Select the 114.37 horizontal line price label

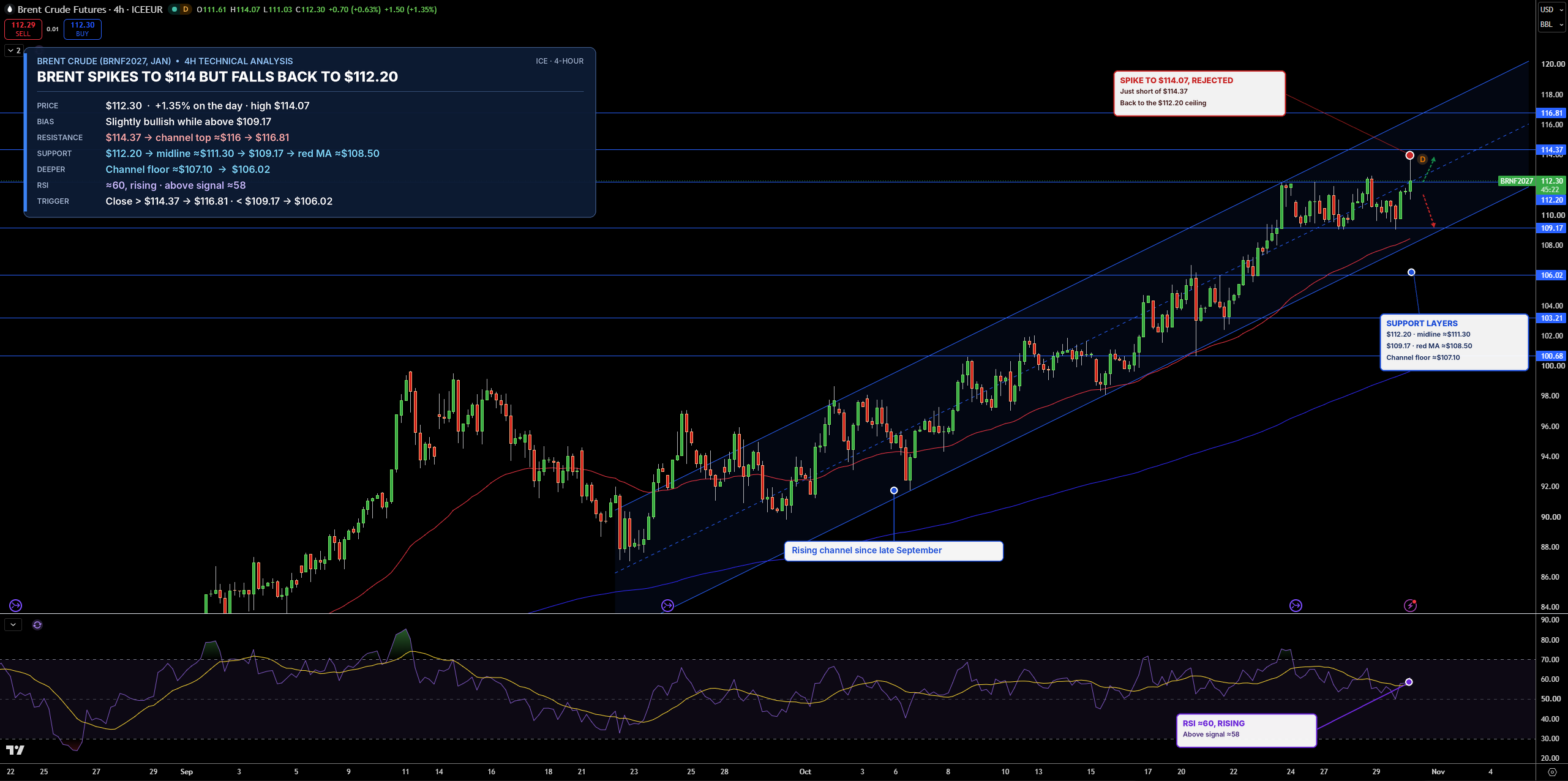(1551, 150)
